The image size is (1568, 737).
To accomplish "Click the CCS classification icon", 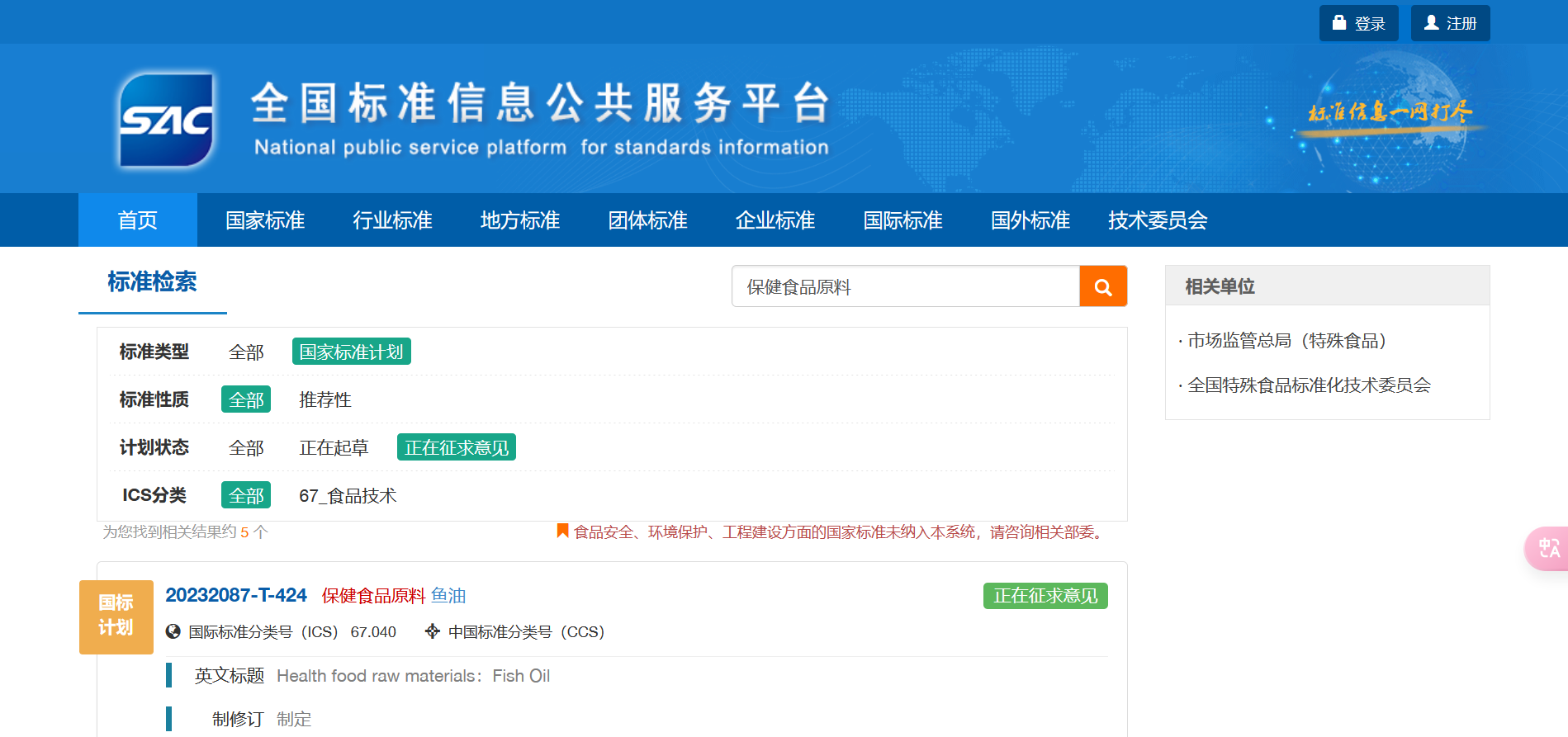I will (x=432, y=631).
